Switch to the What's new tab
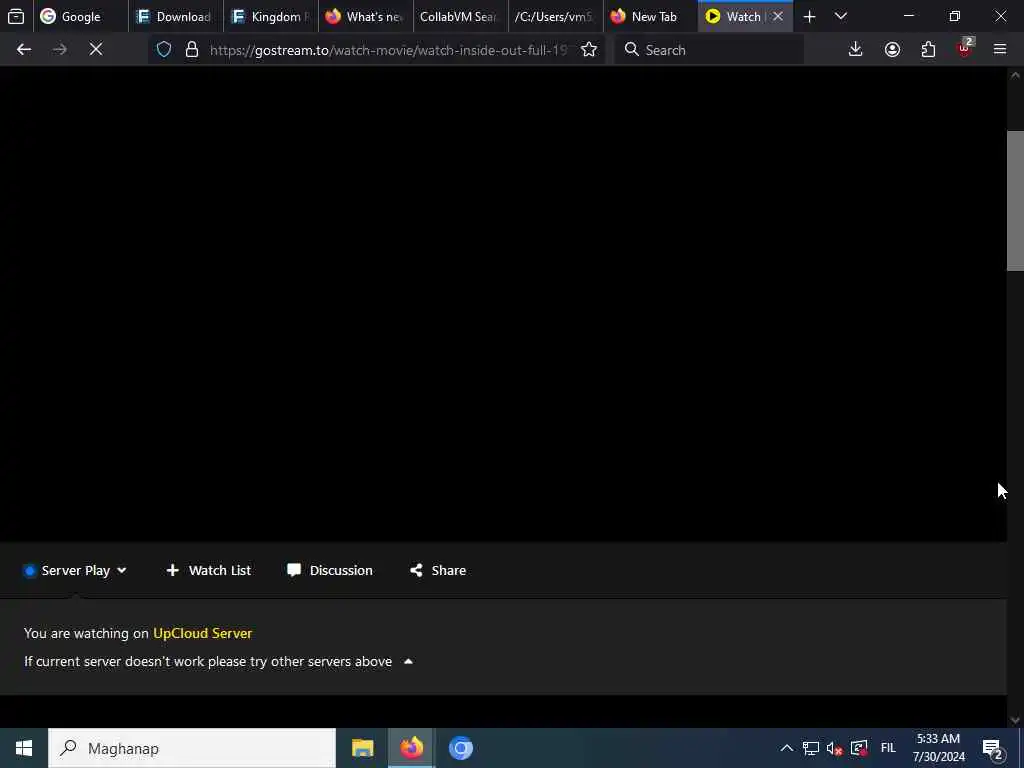1024x768 pixels. [366, 16]
